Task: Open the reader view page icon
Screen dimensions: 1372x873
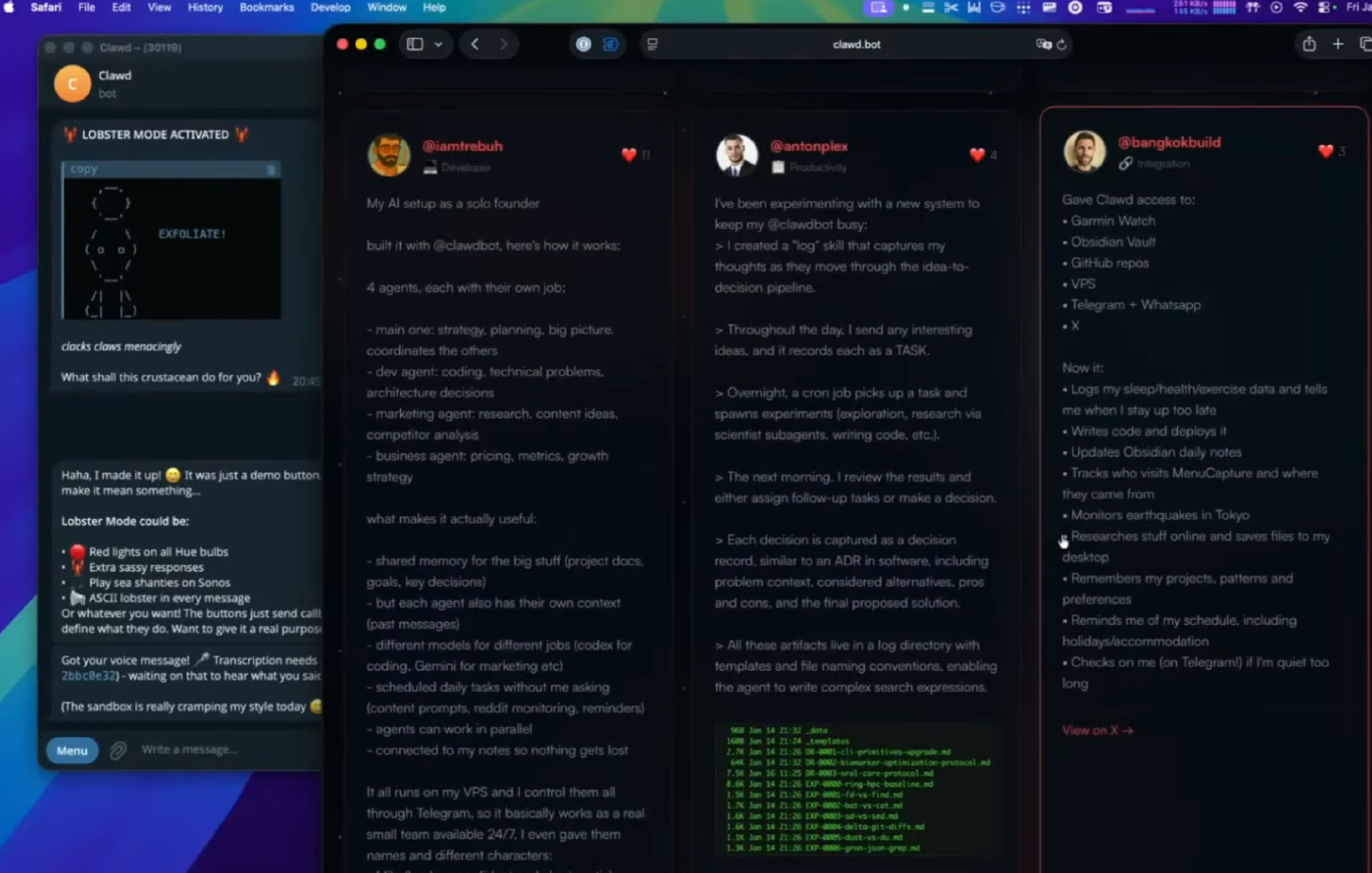Action: (x=652, y=44)
